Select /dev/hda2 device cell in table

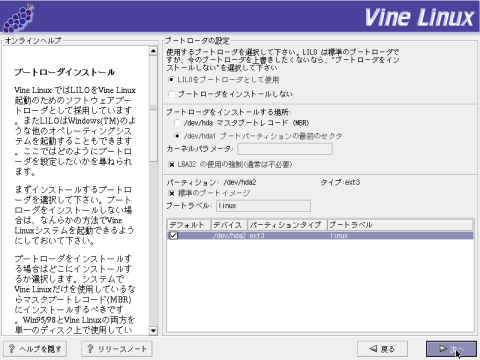coord(229,236)
